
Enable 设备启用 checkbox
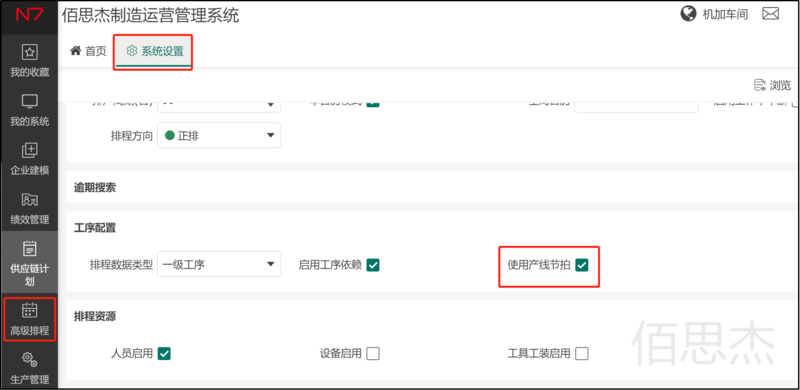point(373,353)
